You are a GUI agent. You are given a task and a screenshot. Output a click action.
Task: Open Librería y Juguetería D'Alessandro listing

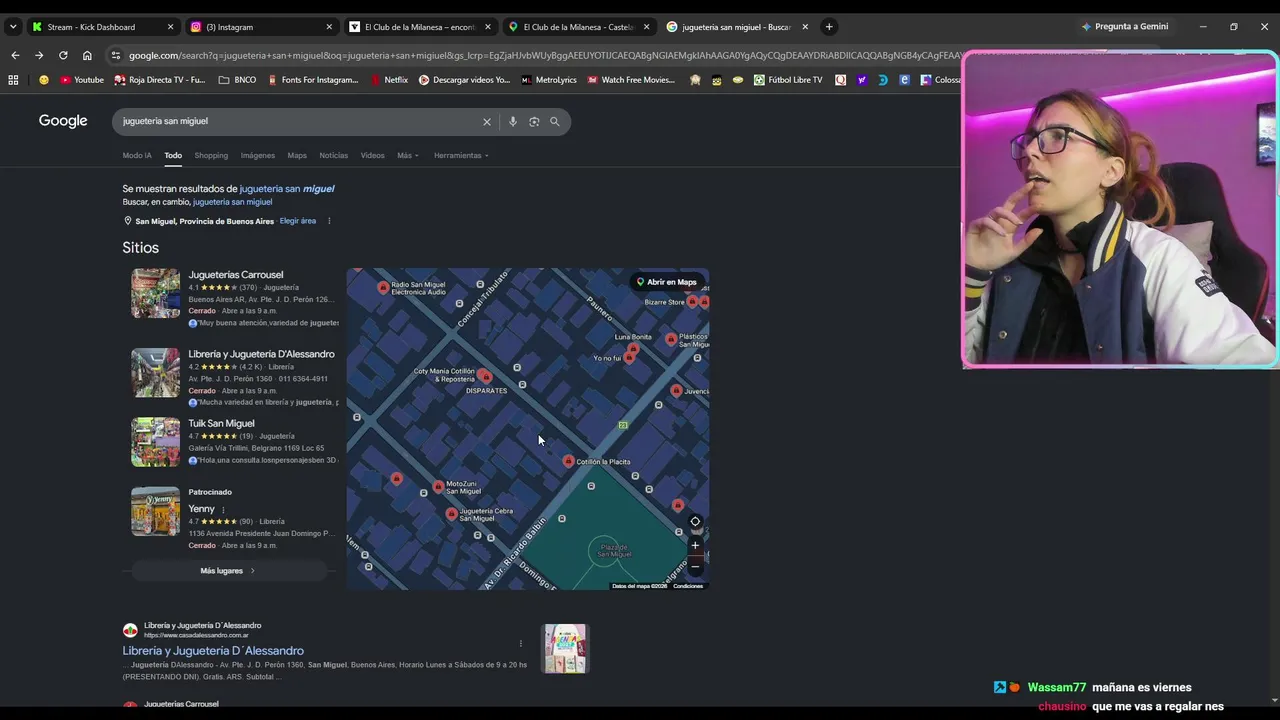point(261,354)
